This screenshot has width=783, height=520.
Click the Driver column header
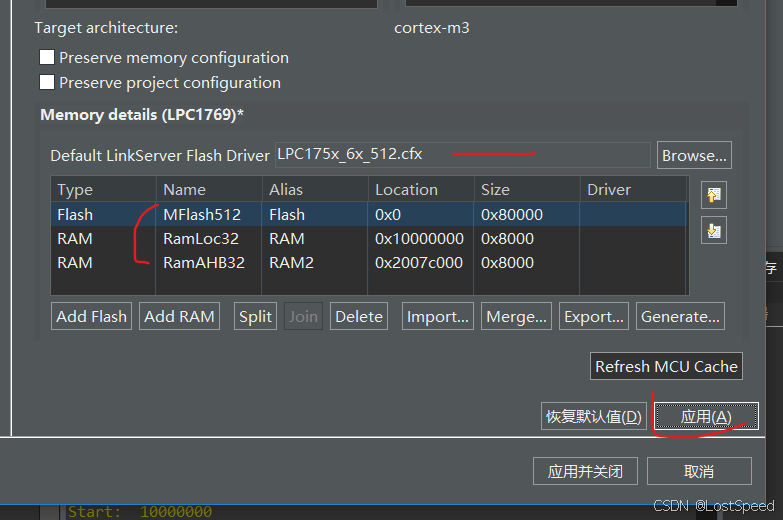(633, 189)
